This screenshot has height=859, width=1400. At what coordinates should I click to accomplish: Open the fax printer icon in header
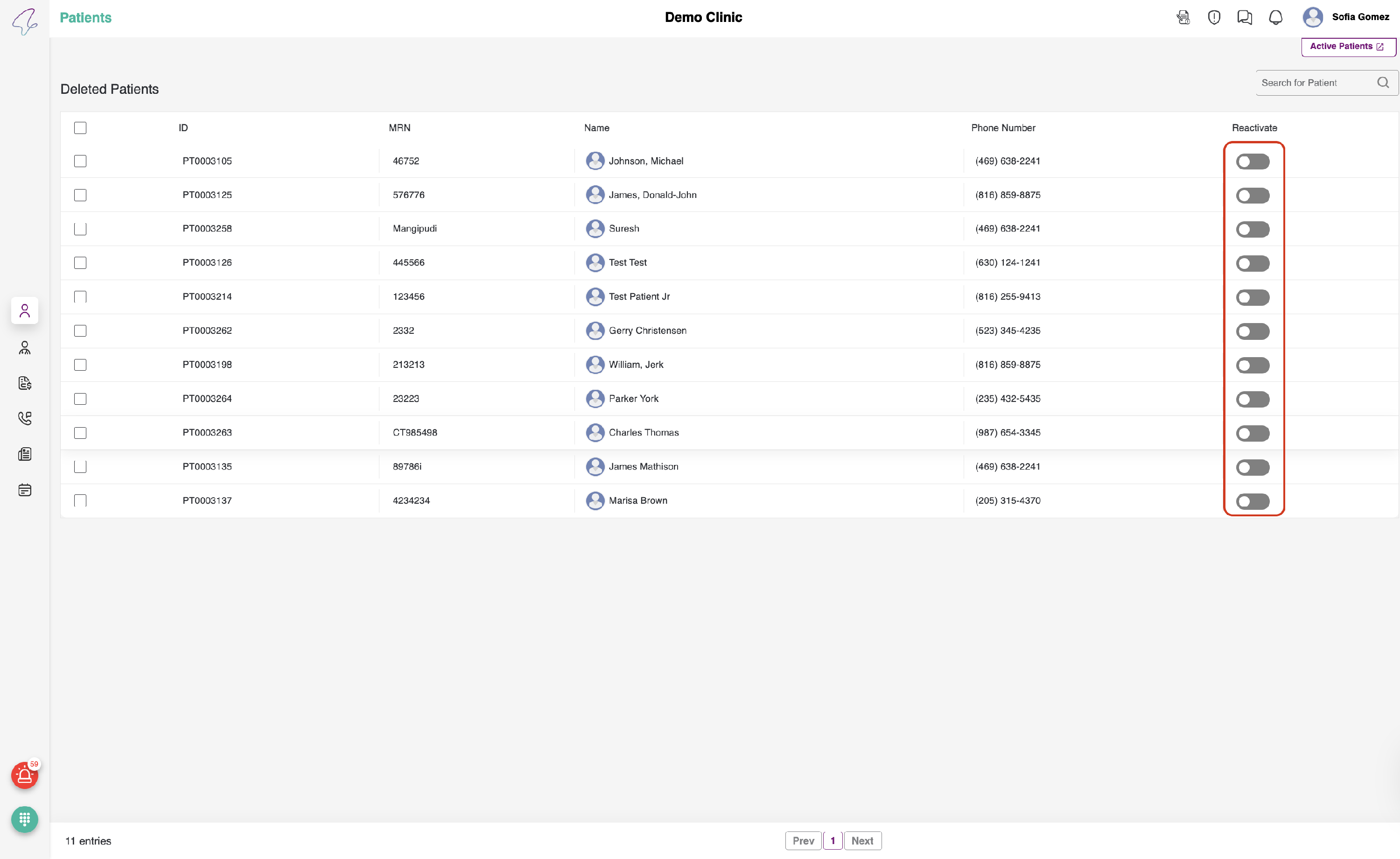pyautogui.click(x=1183, y=18)
